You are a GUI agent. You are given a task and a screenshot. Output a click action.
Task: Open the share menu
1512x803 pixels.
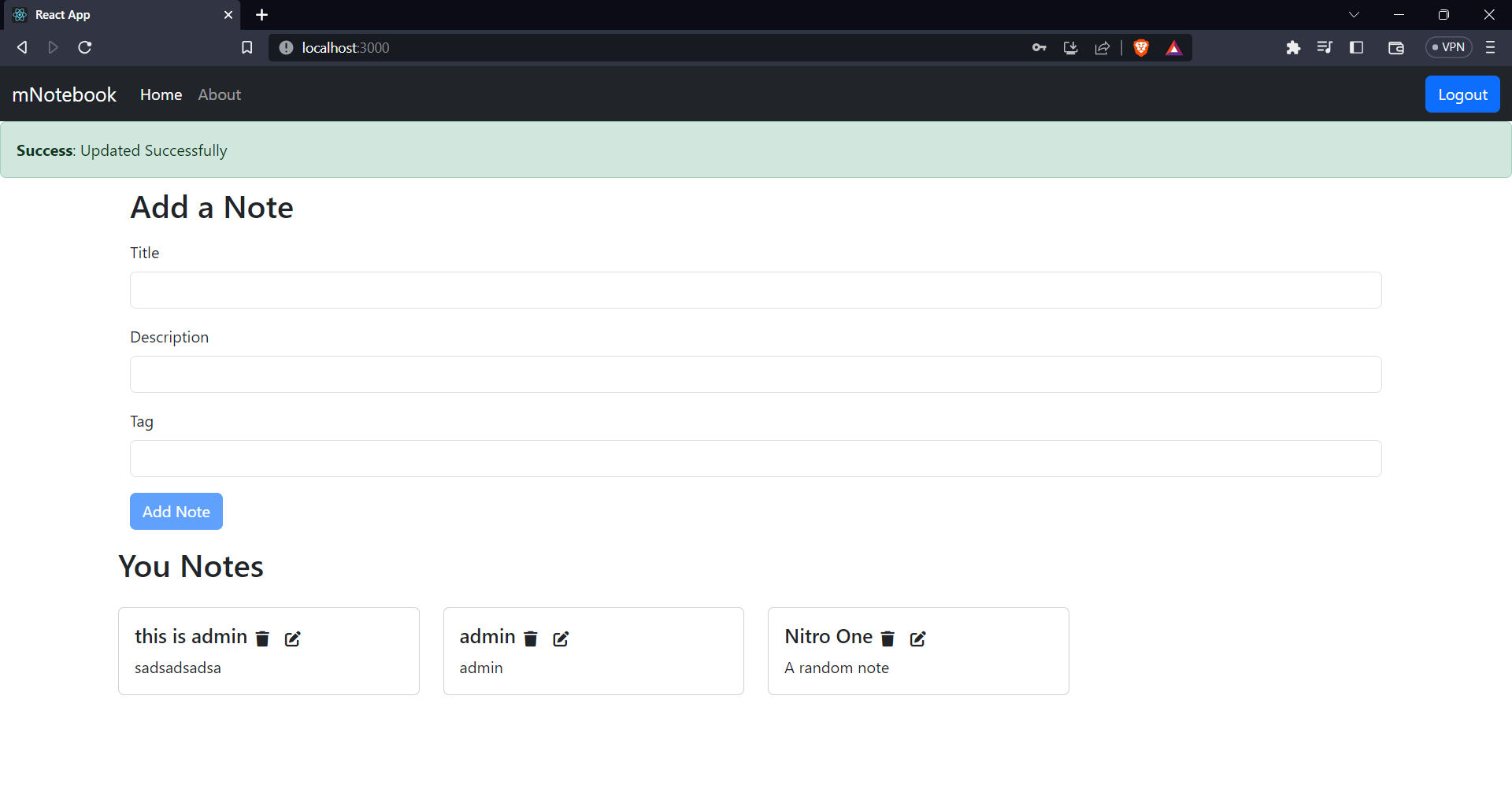[x=1102, y=47]
